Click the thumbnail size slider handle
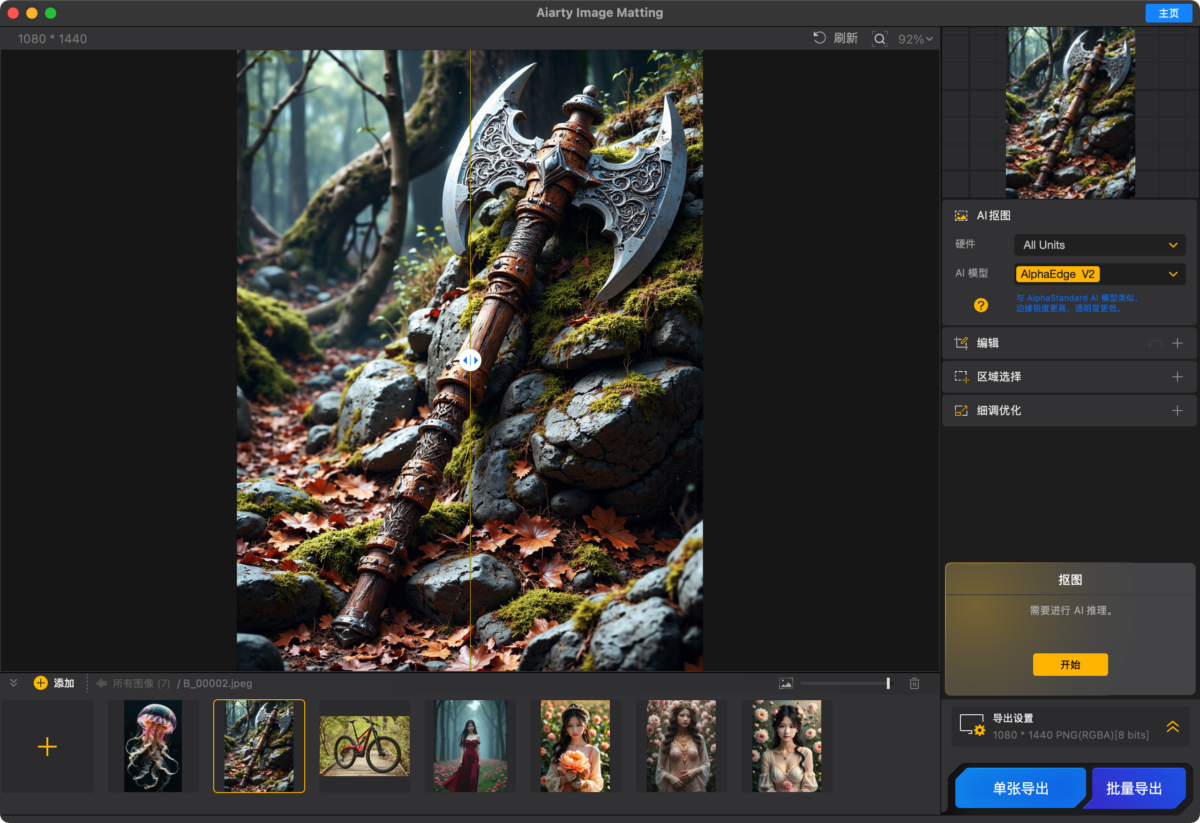Viewport: 1200px width, 823px height. coord(888,683)
